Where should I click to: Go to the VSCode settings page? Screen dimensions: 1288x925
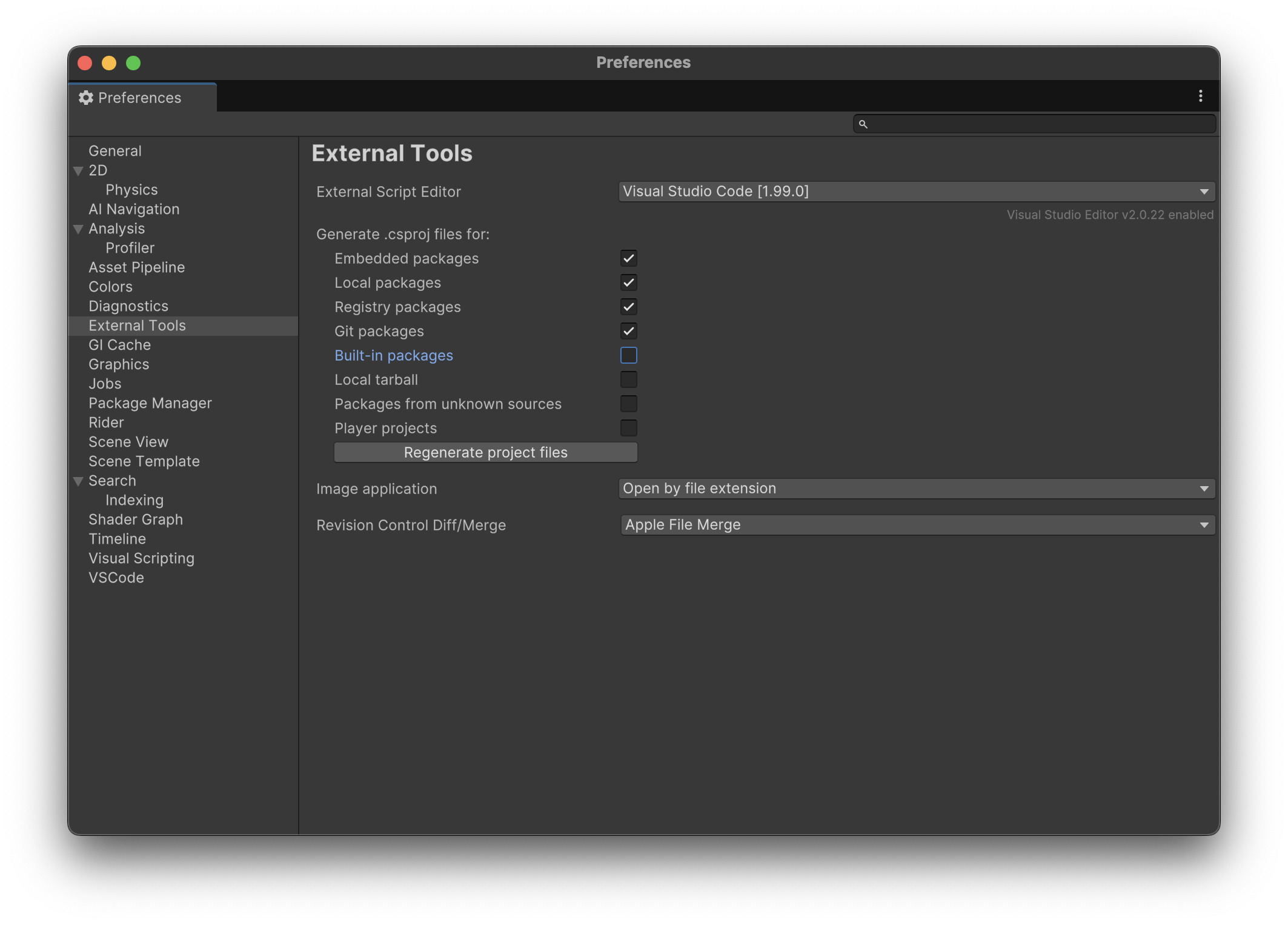click(116, 578)
